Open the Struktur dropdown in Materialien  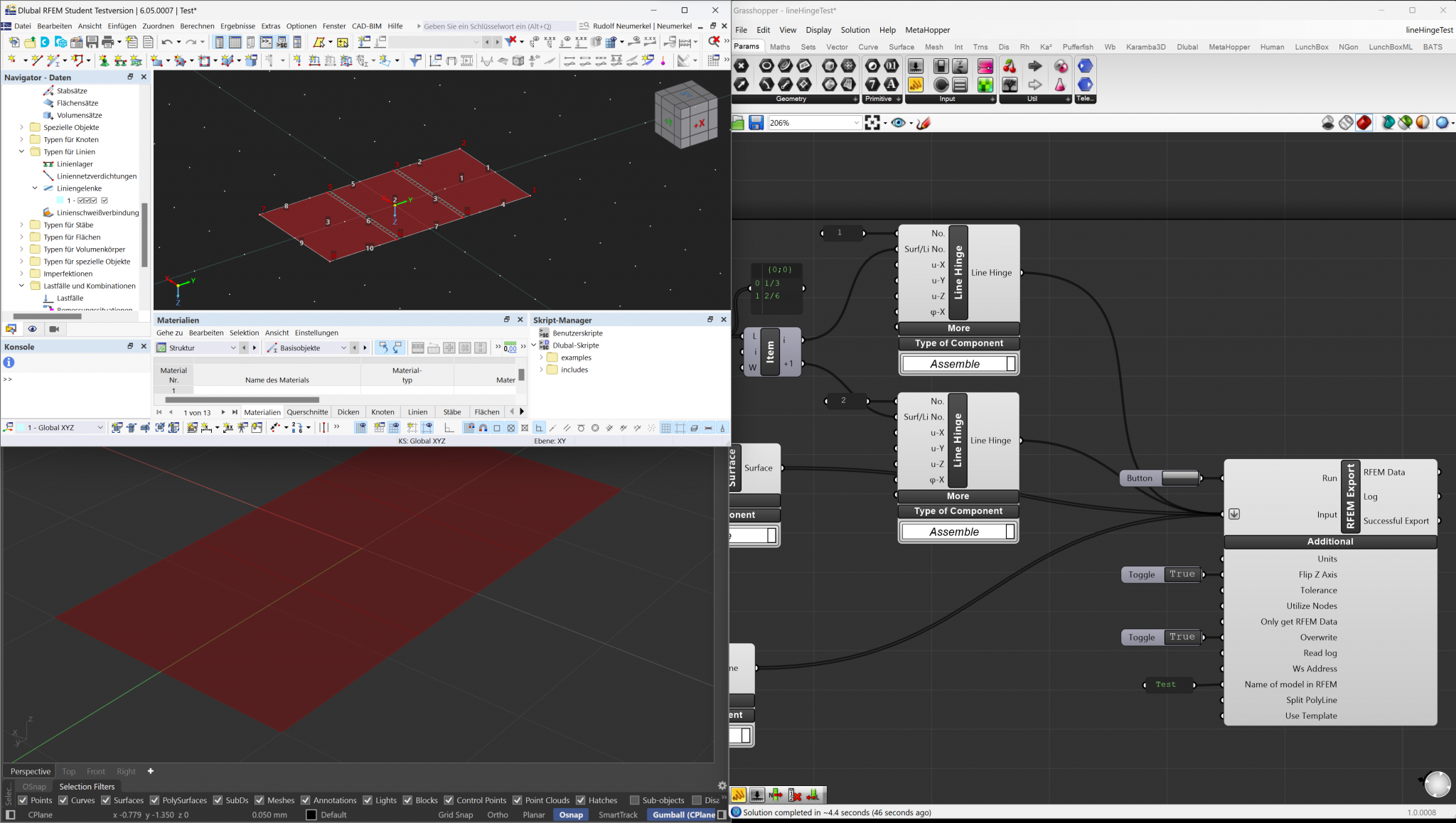coord(232,348)
